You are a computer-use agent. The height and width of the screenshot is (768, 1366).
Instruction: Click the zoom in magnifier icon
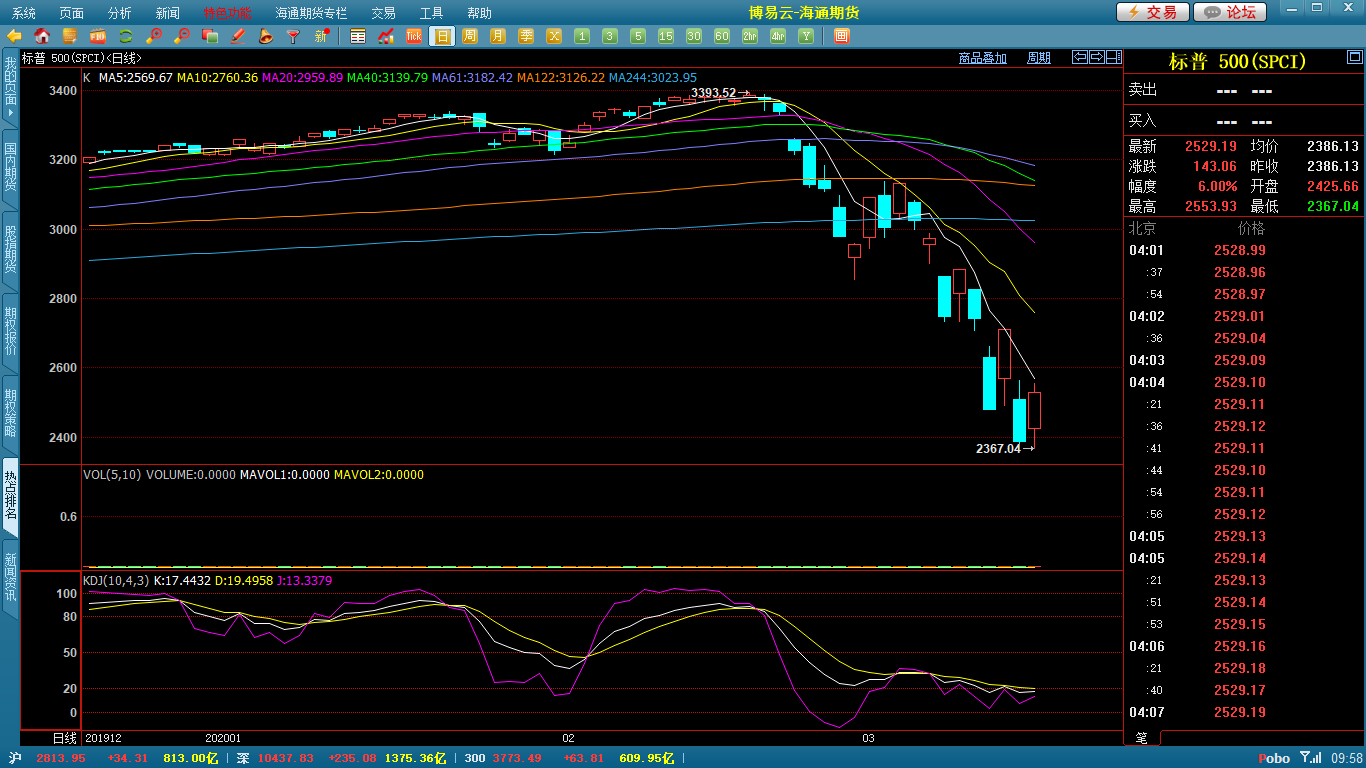154,36
